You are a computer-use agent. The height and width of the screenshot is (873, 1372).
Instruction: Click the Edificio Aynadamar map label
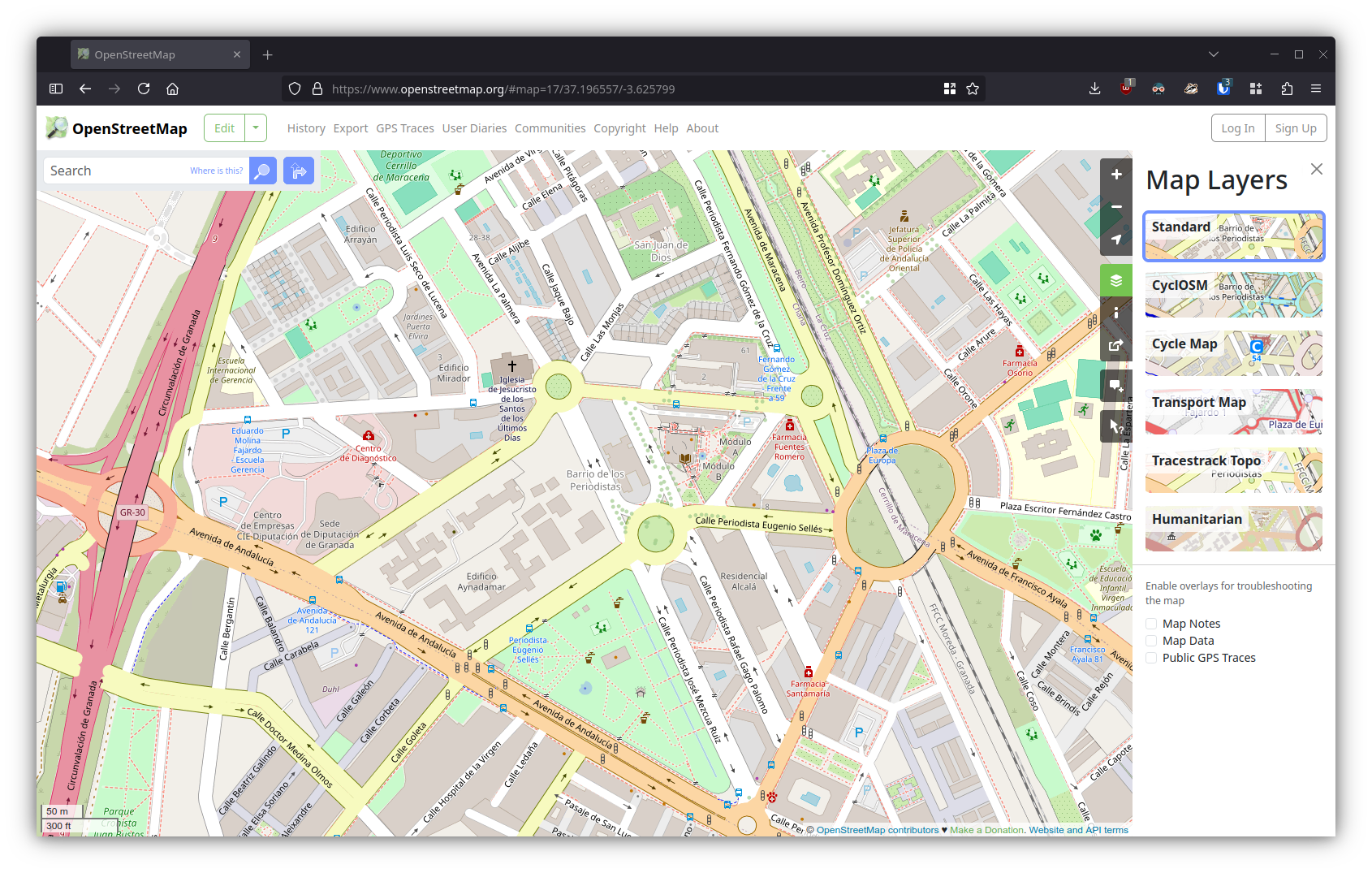481,581
